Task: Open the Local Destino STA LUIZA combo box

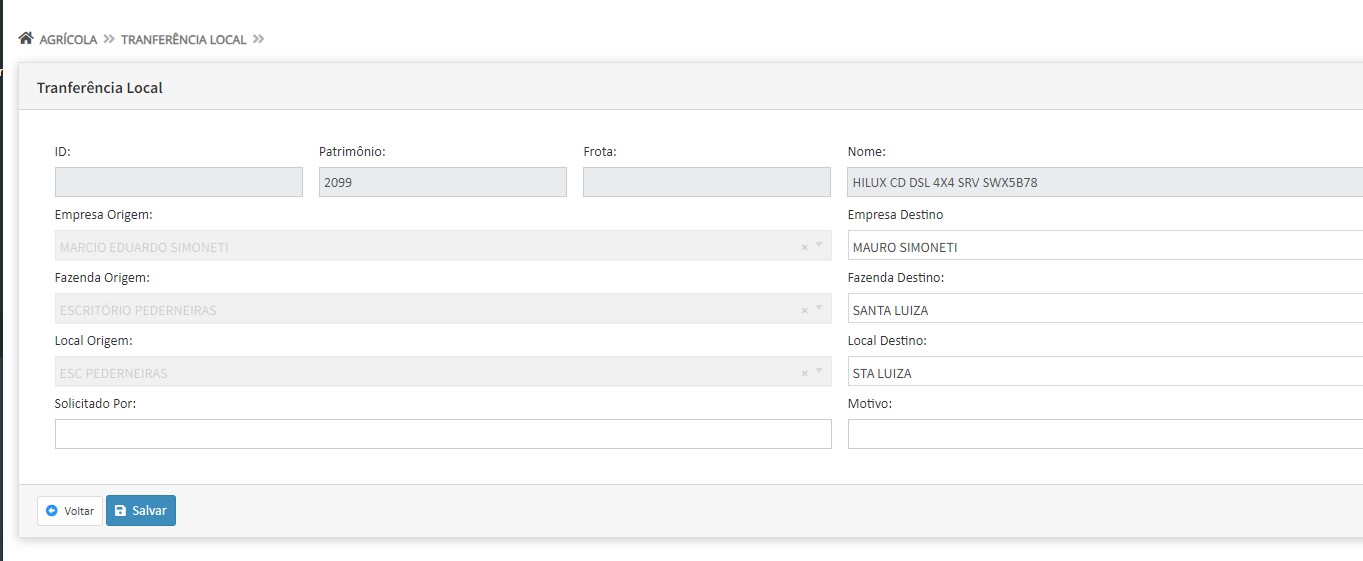Action: coord(1105,372)
